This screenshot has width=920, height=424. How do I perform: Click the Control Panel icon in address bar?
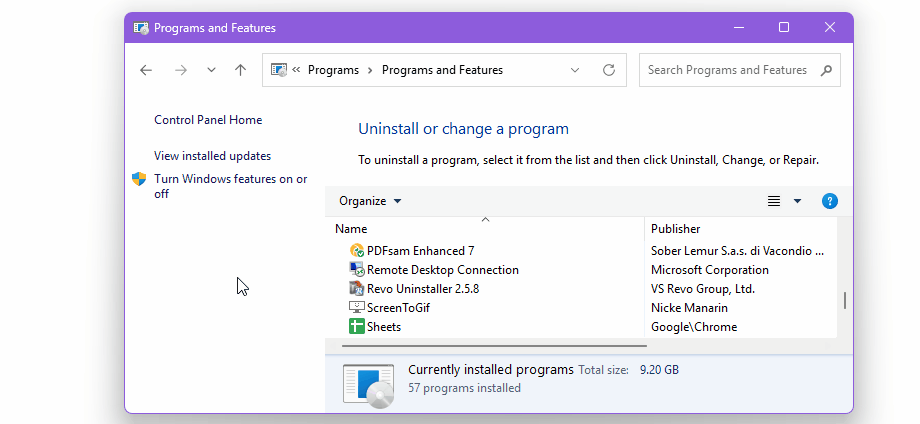279,70
